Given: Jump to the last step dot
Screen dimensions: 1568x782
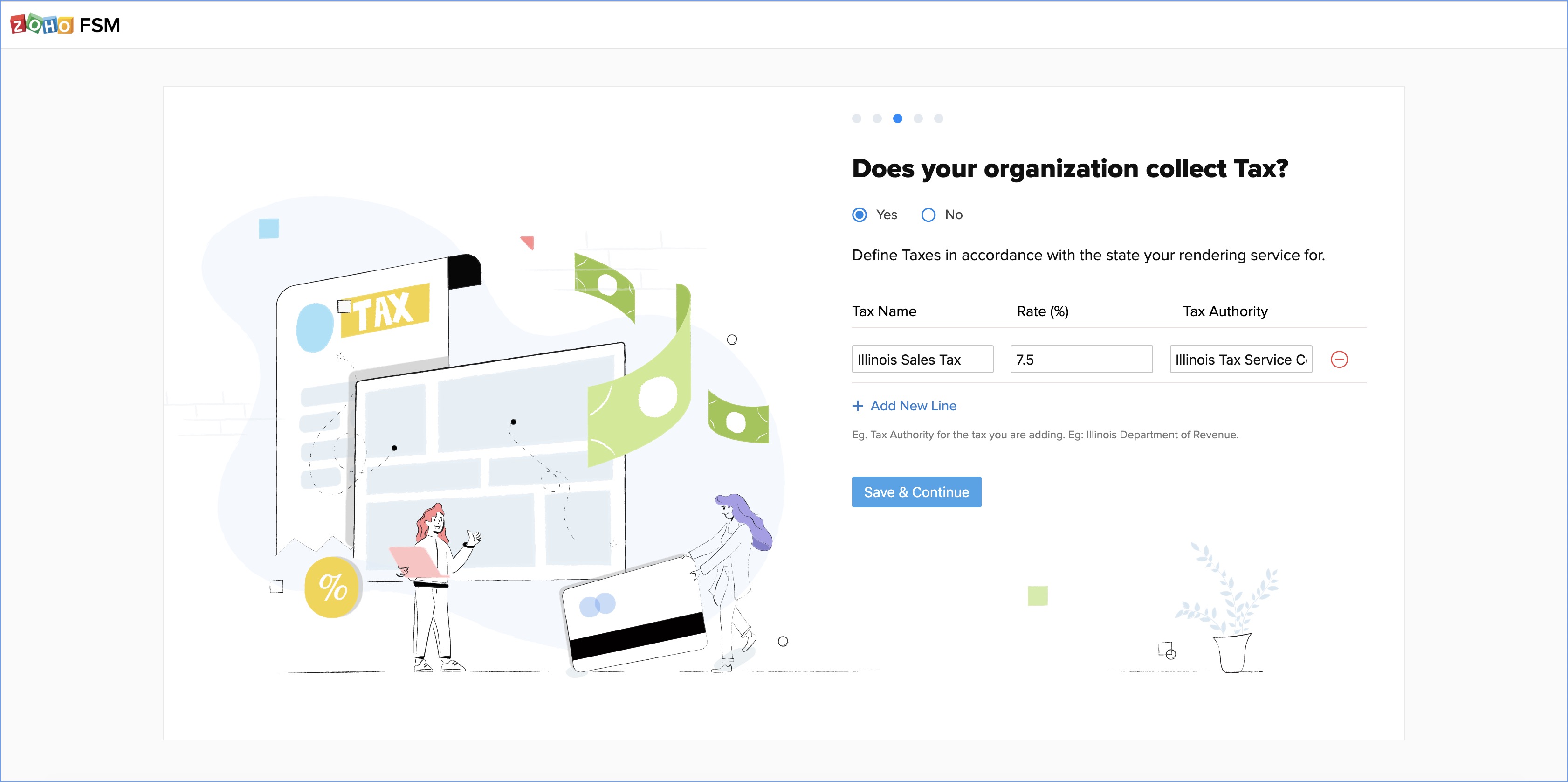Looking at the screenshot, I should pos(939,118).
